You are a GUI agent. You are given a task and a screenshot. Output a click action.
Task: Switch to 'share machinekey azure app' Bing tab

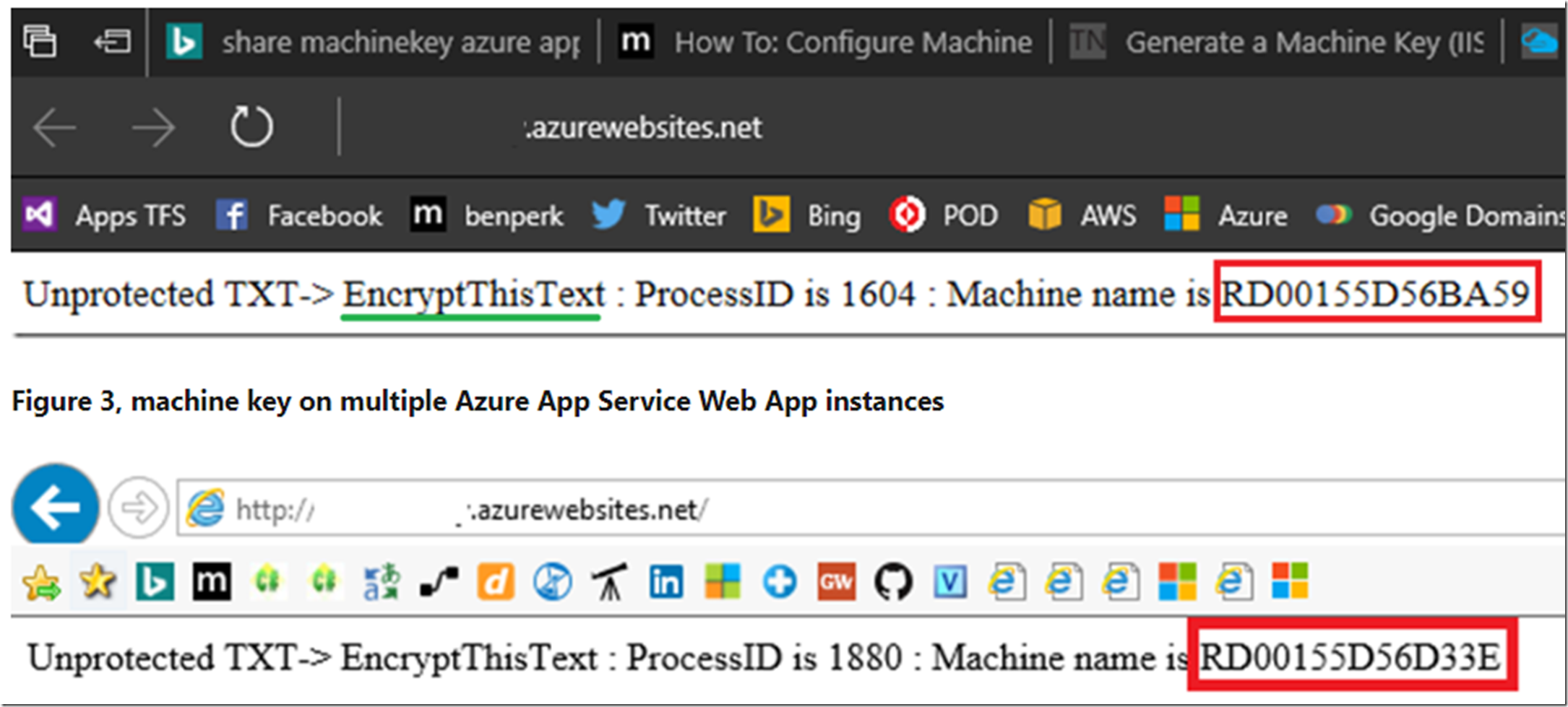(374, 42)
